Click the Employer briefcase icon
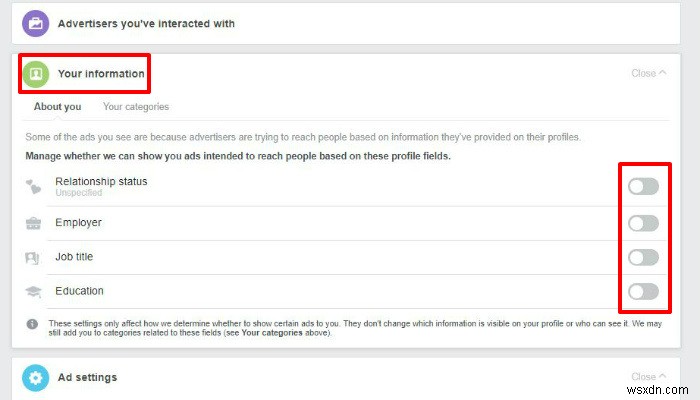This screenshot has width=700, height=400. pos(34,223)
